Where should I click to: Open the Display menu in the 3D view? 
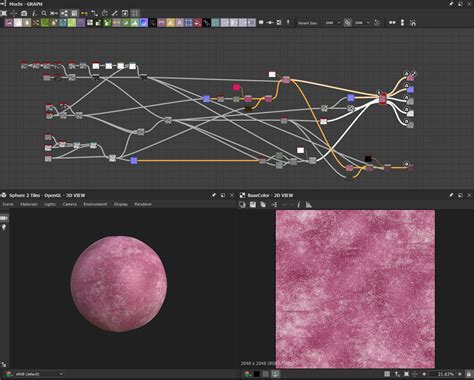[x=121, y=204]
